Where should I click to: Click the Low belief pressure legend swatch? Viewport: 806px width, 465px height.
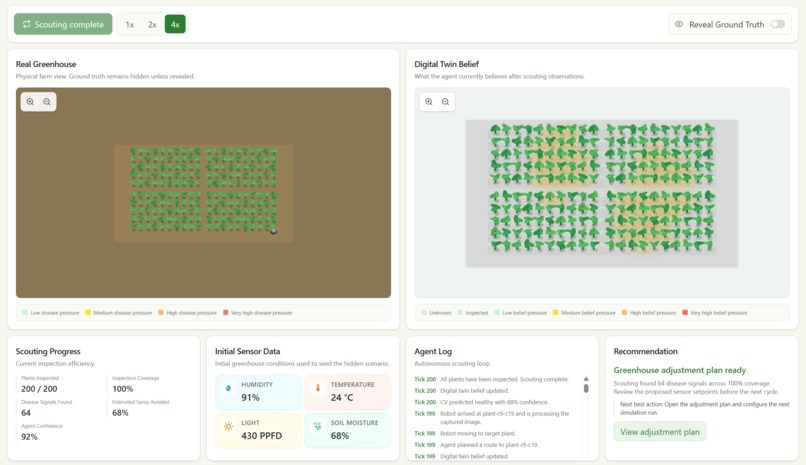[497, 312]
